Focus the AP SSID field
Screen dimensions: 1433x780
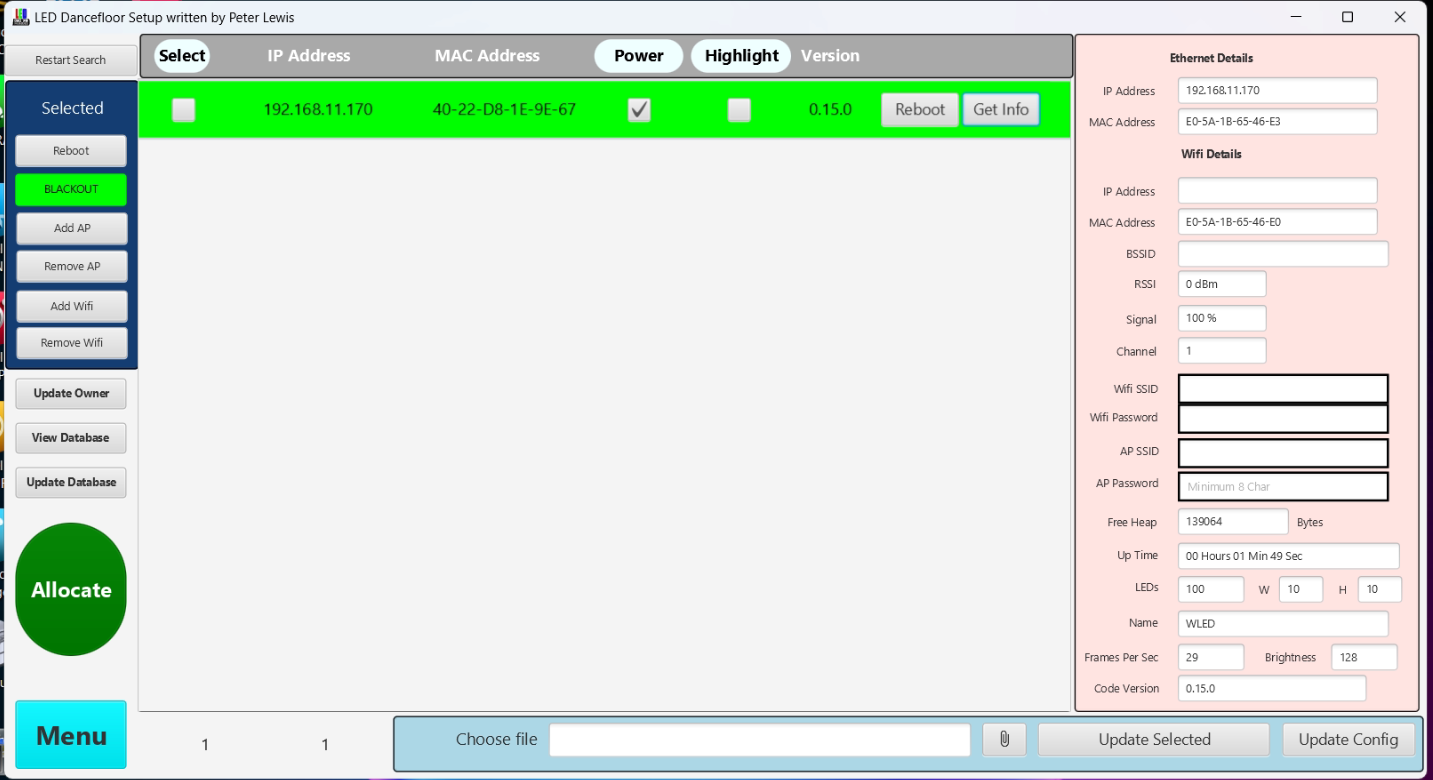pos(1283,453)
